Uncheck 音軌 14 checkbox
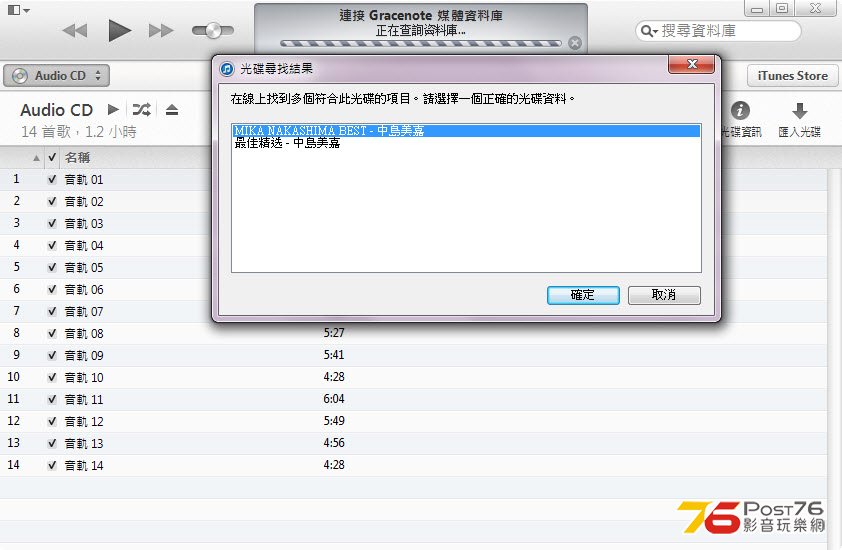 [52, 466]
